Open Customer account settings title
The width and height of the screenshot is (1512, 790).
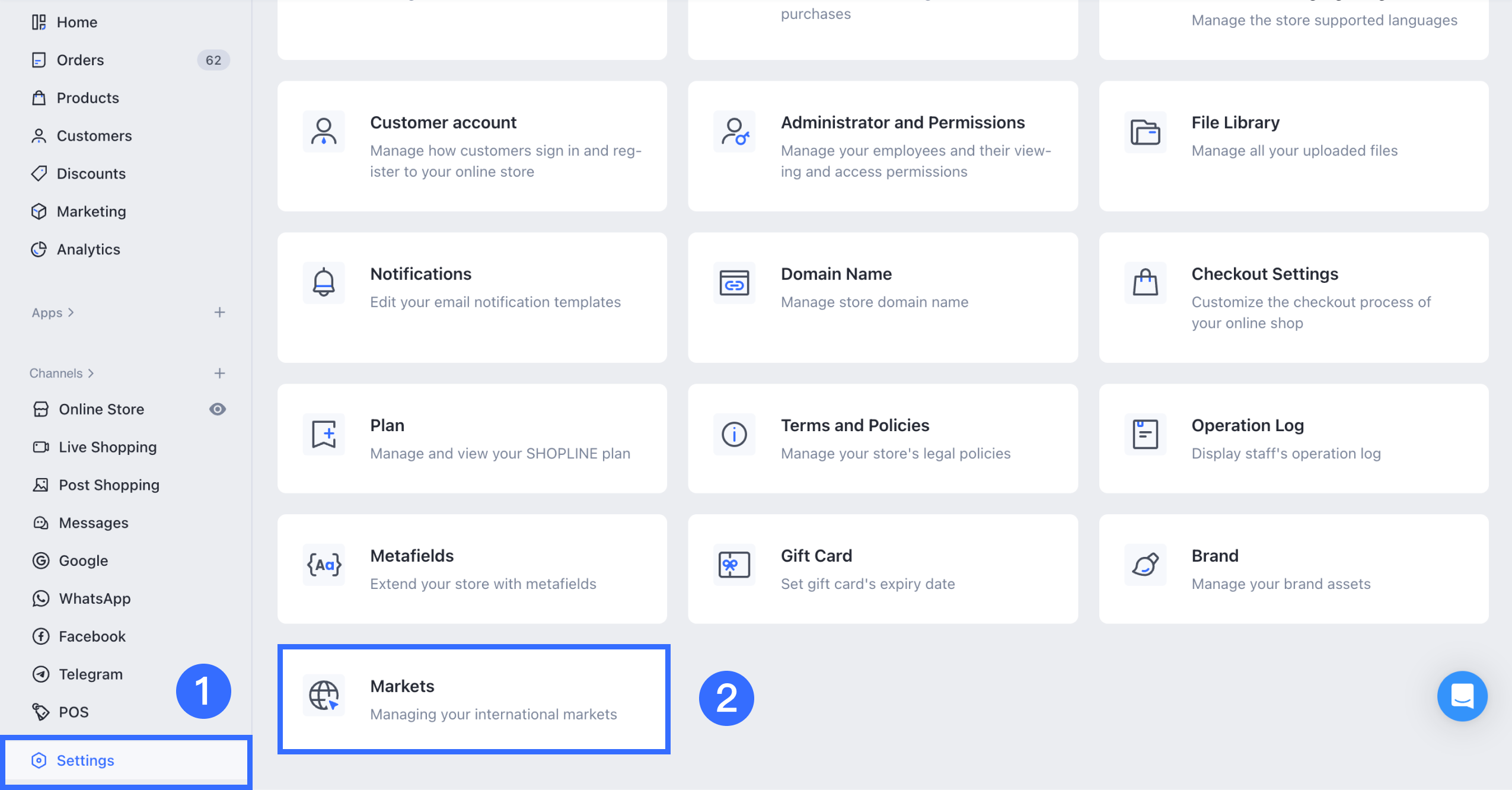point(444,123)
